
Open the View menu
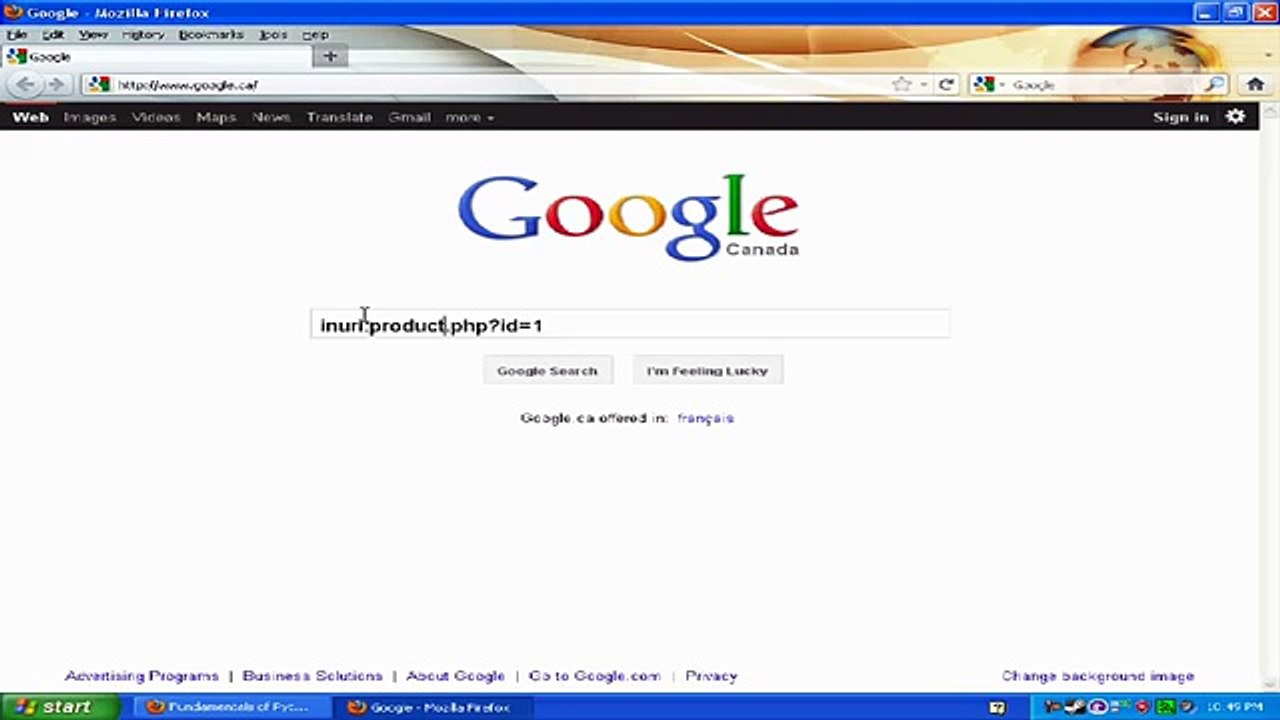click(x=93, y=34)
